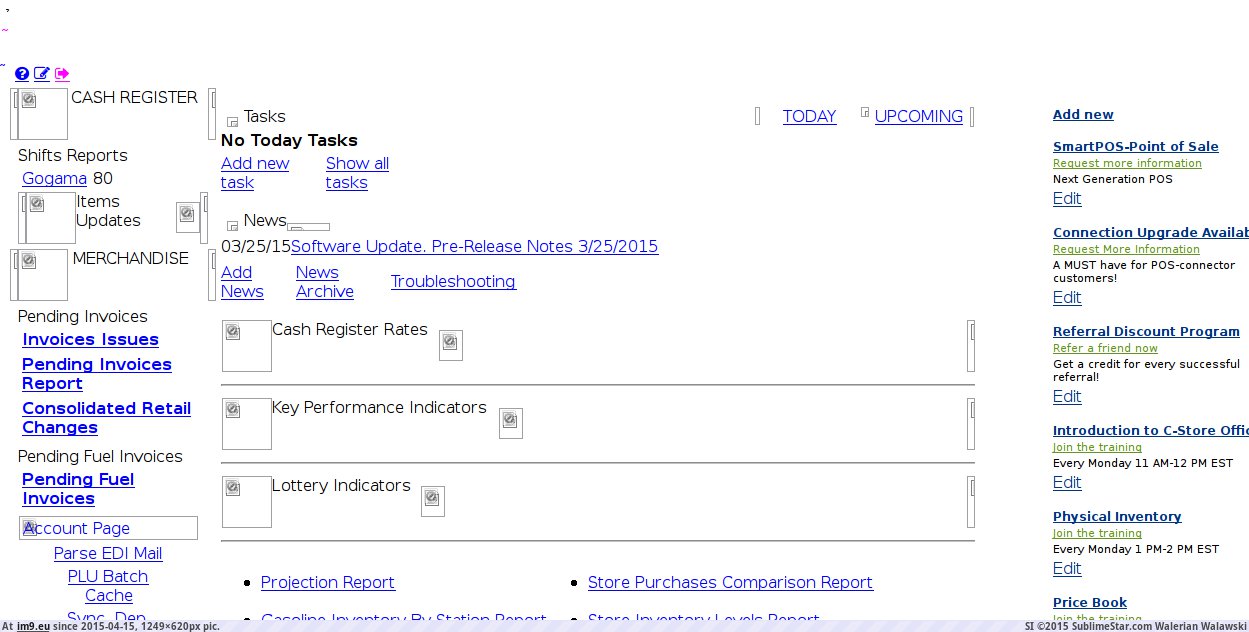Click the icon right of Lottery Indicators
The height and width of the screenshot is (632, 1249).
432,501
